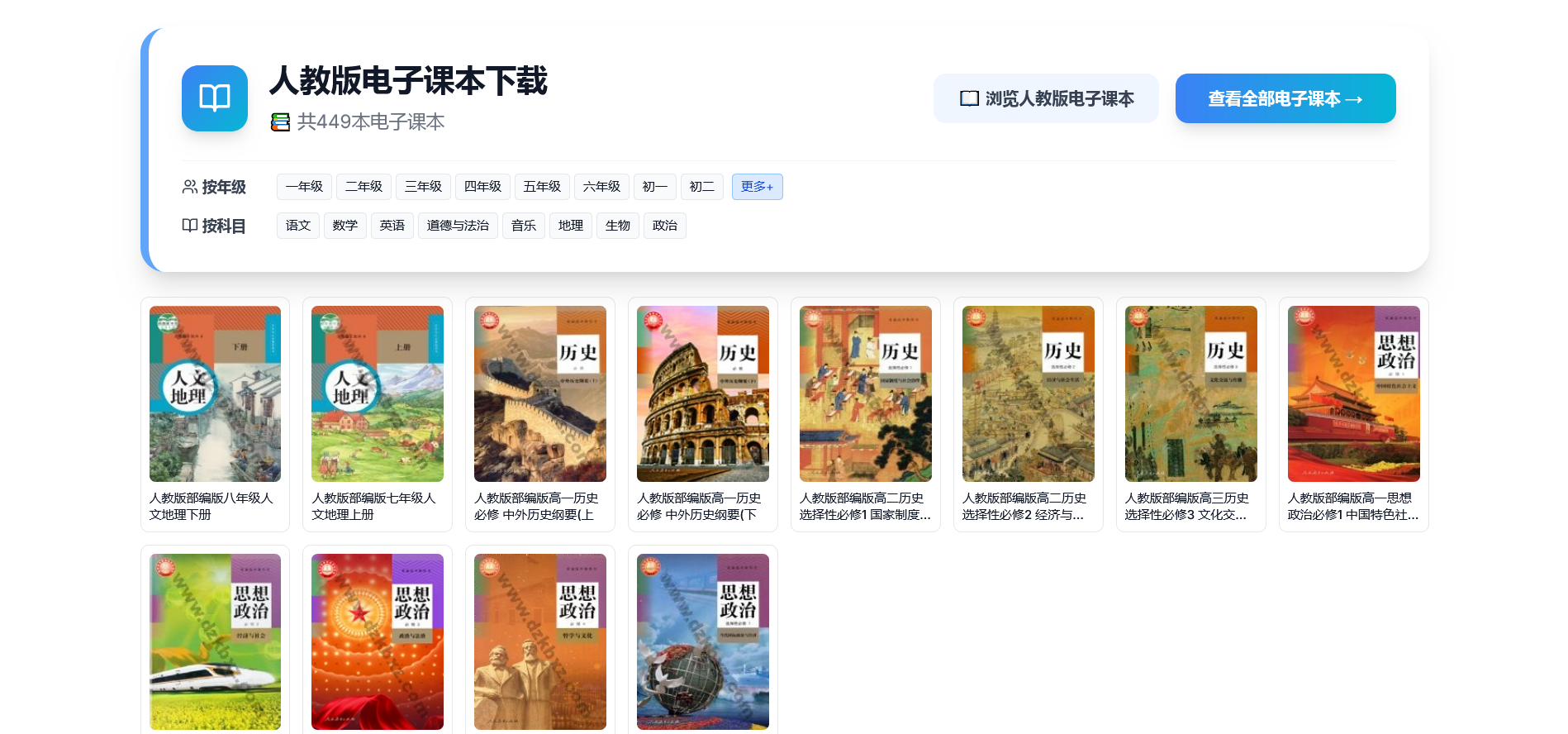The height and width of the screenshot is (734, 1568).
Task: Open 选择性必修1 国家制度 history cover
Action: (x=866, y=393)
